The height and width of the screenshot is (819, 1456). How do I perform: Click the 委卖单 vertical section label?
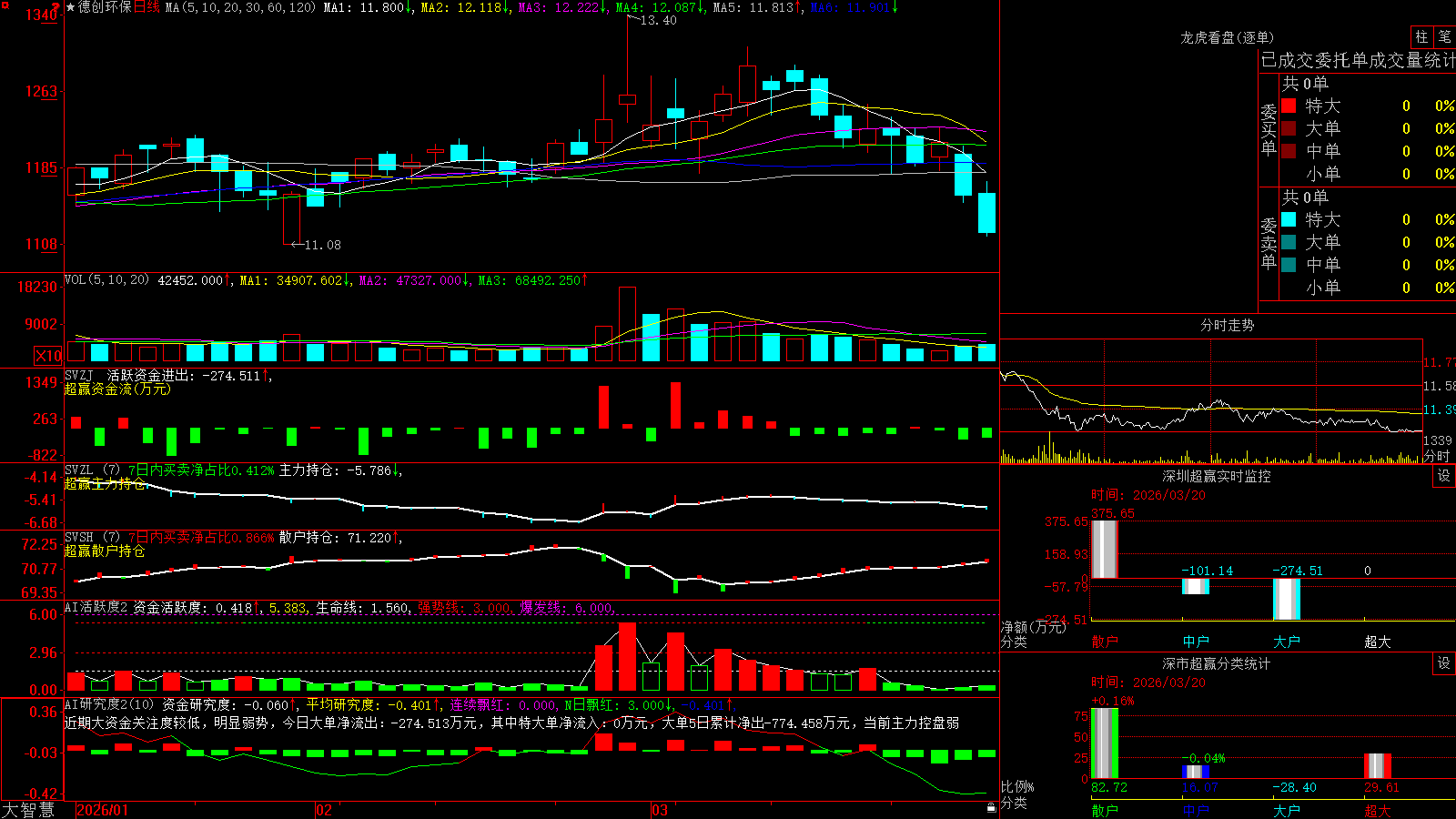pos(1269,243)
